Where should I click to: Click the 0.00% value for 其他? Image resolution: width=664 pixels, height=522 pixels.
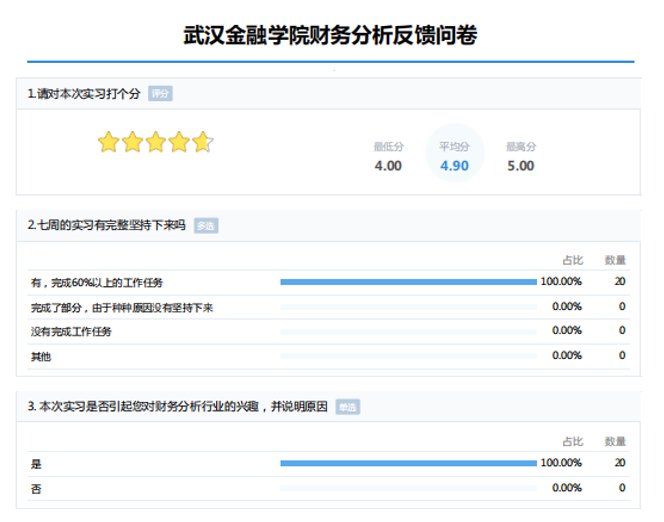[x=567, y=355]
